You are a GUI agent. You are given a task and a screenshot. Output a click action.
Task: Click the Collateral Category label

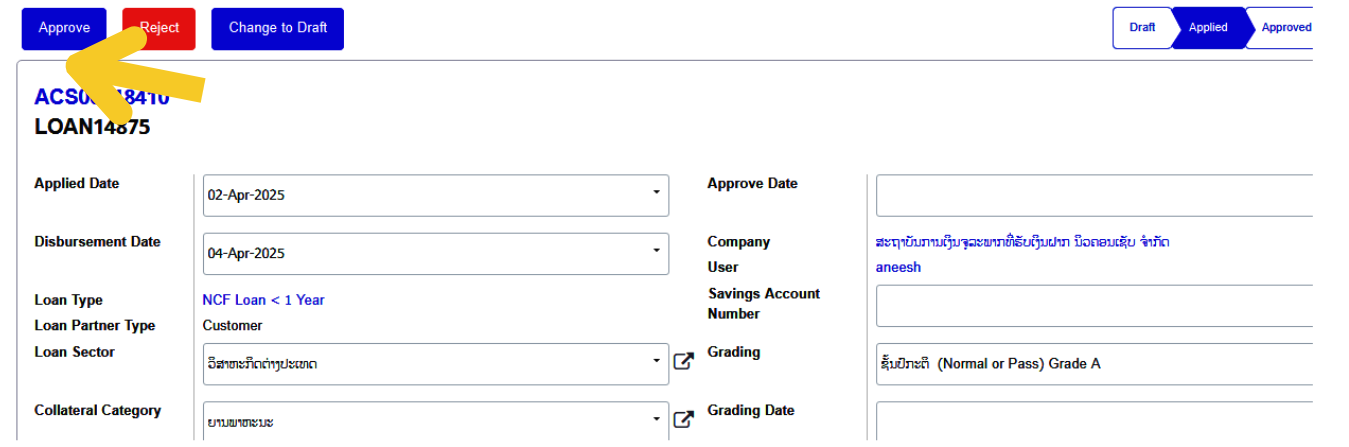point(97,410)
